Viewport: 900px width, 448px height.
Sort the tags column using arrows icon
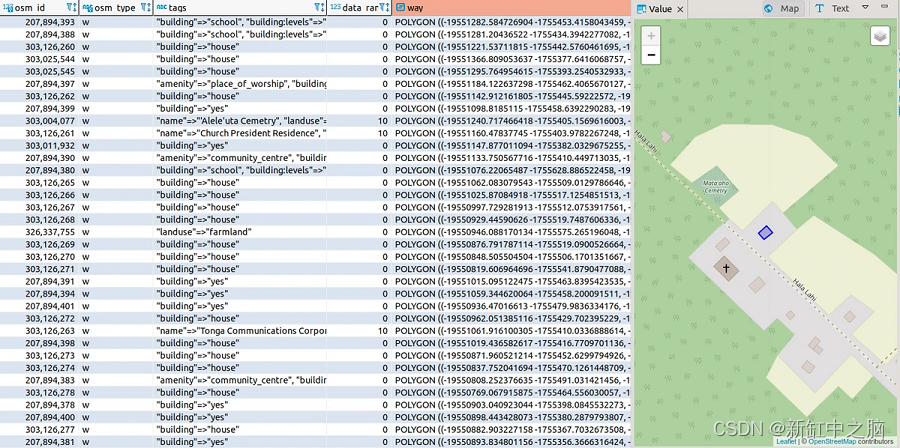click(x=324, y=8)
